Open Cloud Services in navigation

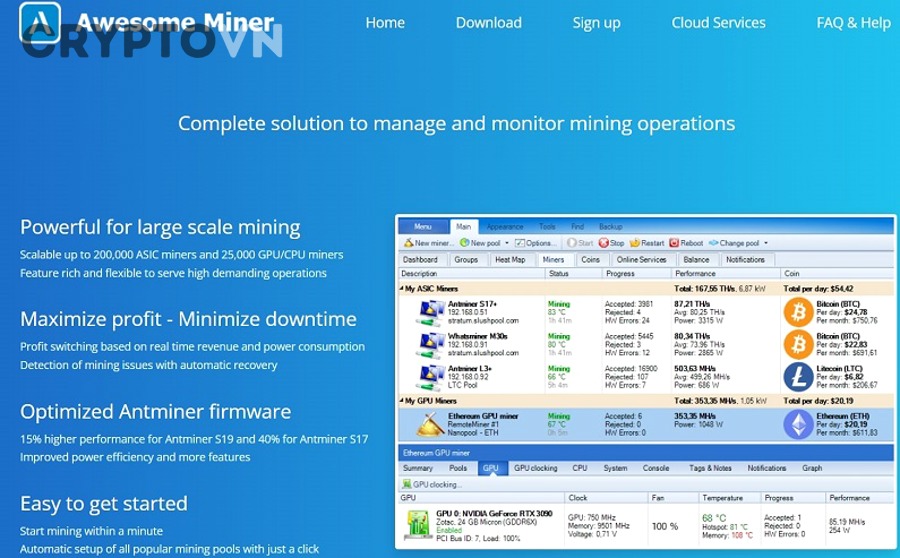pos(719,23)
